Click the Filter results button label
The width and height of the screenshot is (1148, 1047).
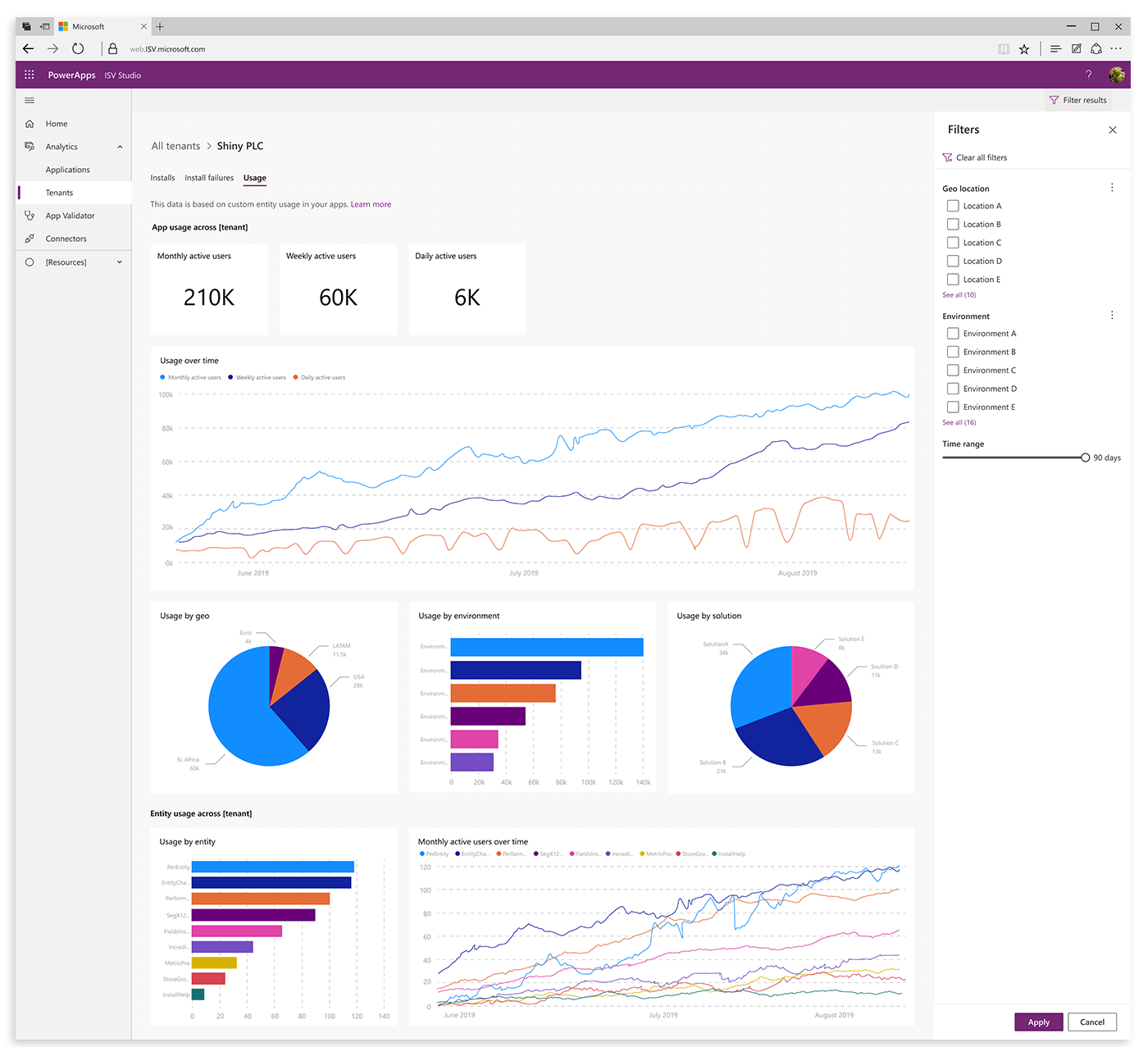point(1085,100)
